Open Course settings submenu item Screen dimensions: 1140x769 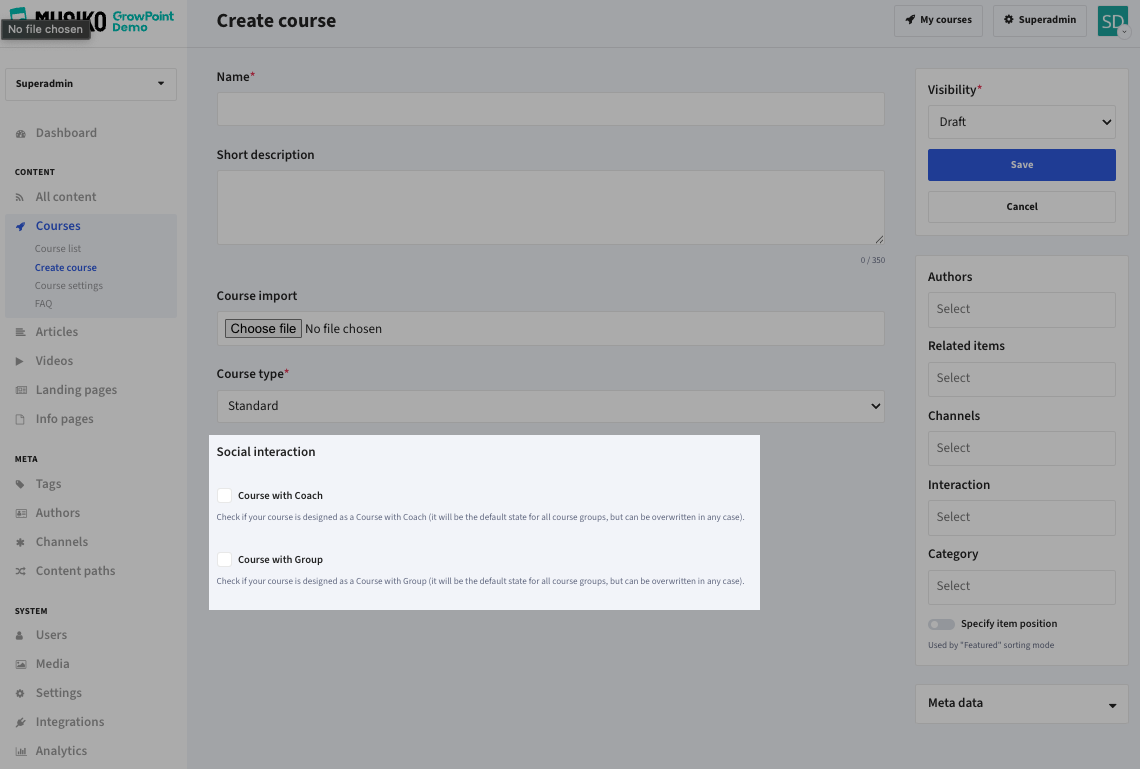pyautogui.click(x=68, y=286)
